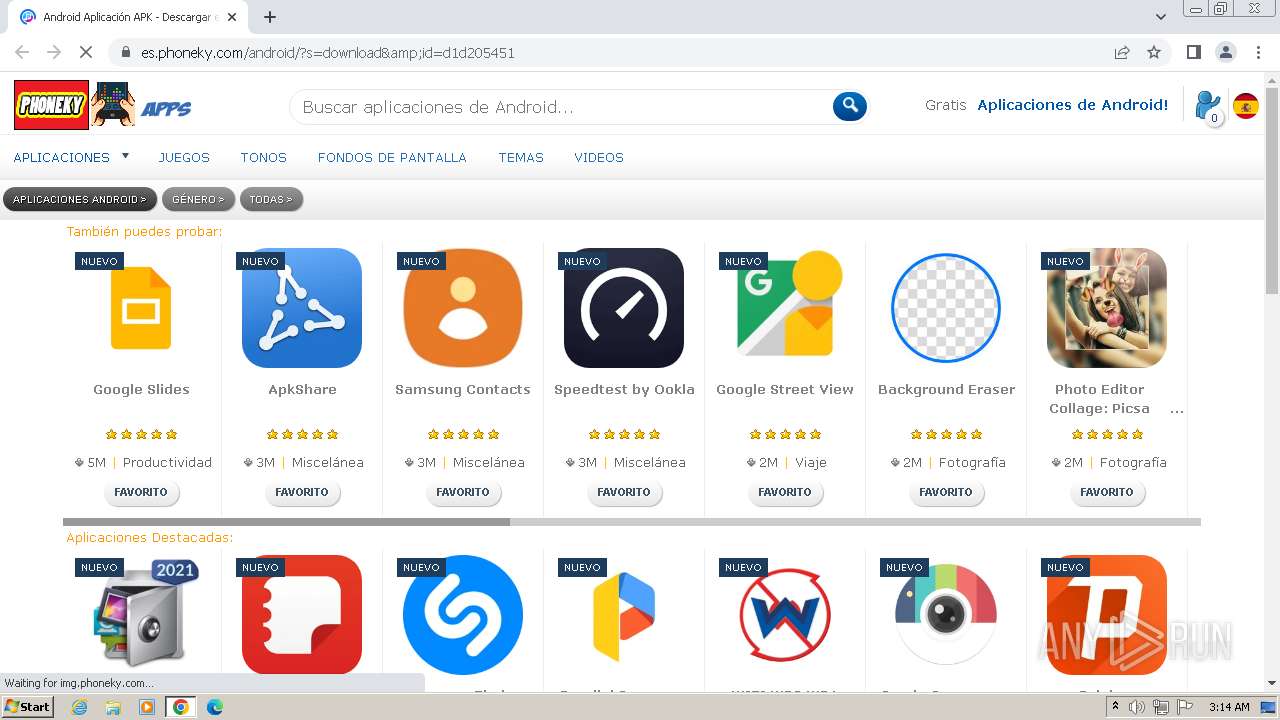
Task: Stop loading the page
Action: 86,52
